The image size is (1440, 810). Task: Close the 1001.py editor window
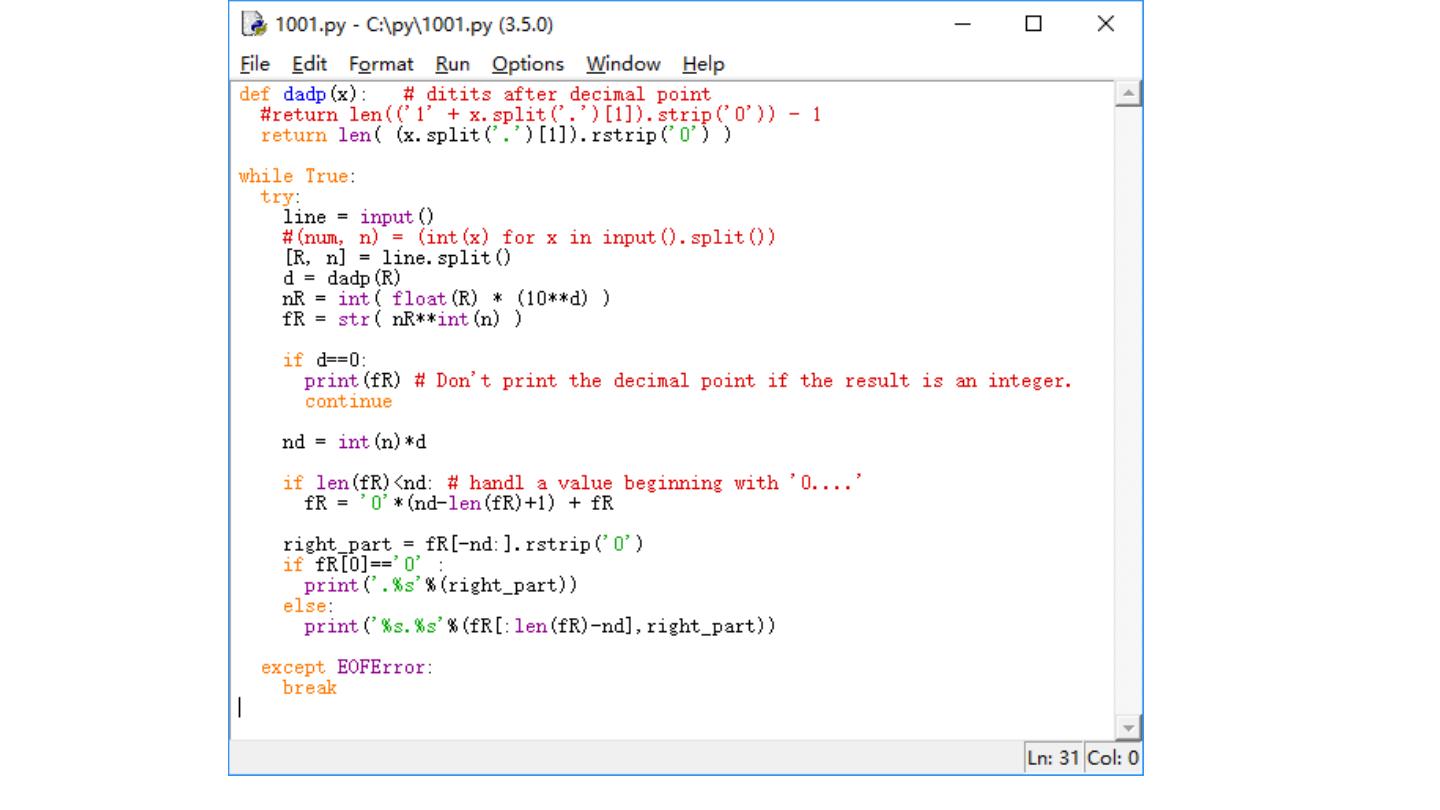[x=1105, y=24]
